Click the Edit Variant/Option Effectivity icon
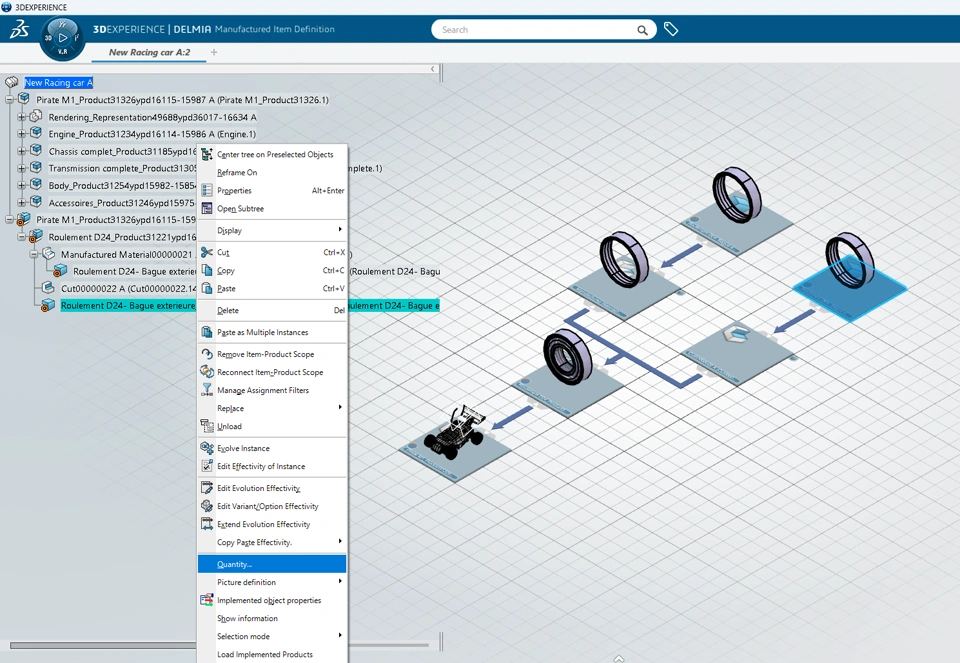 click(207, 506)
